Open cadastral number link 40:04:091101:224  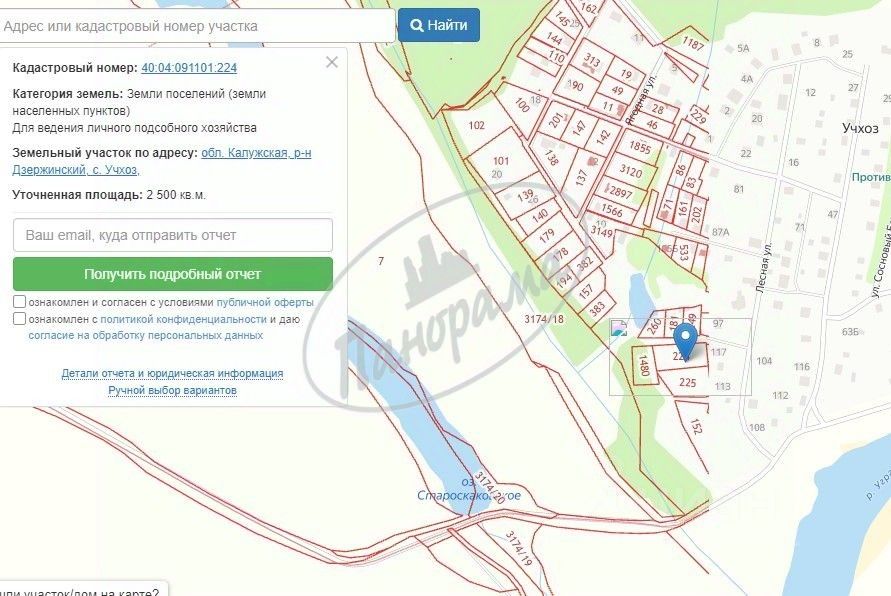(189, 68)
